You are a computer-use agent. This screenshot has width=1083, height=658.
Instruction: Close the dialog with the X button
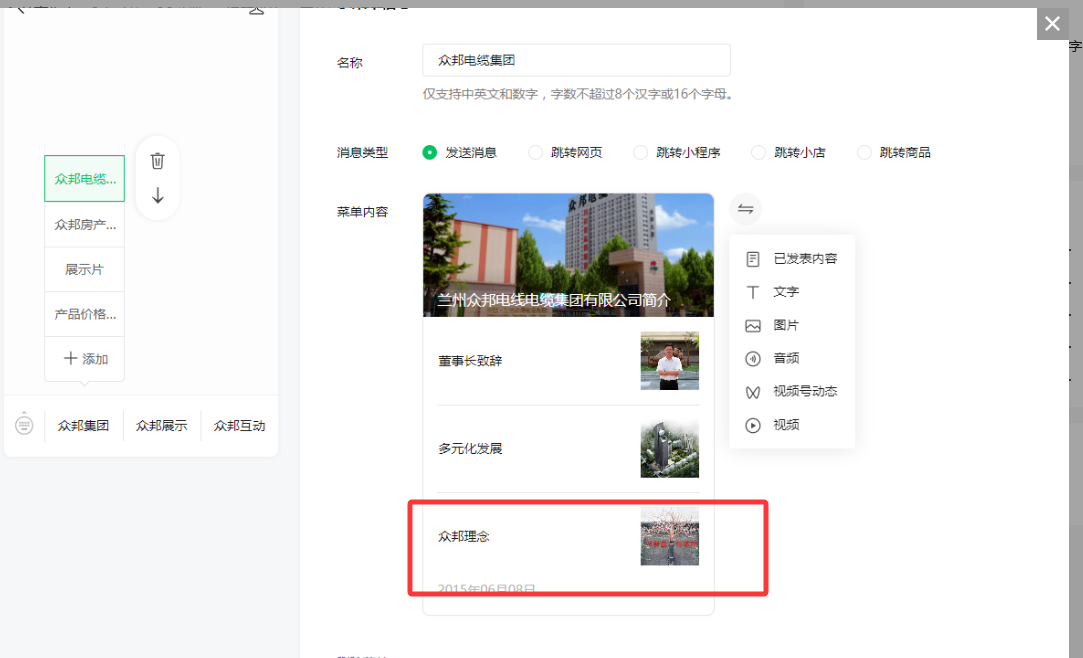[1053, 23]
